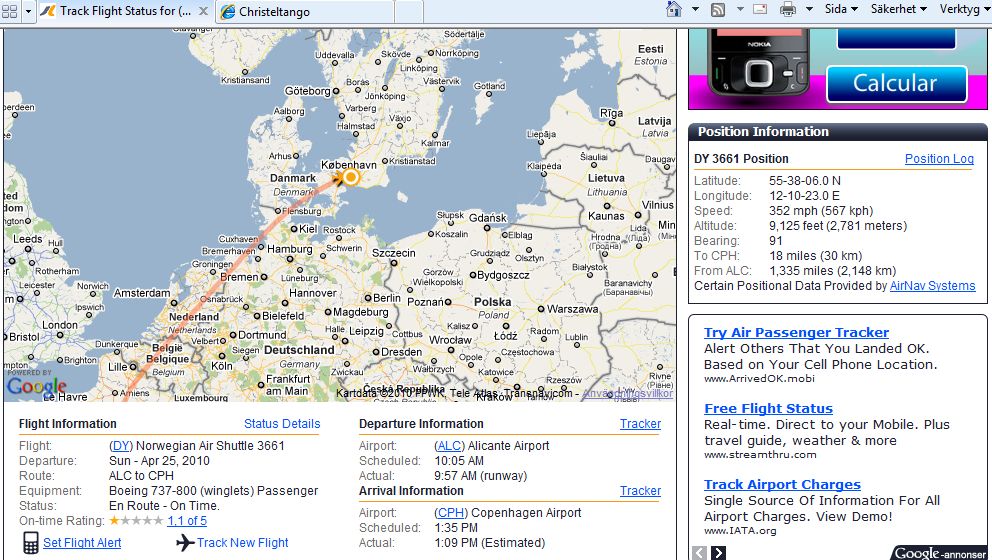
Task: Switch to the Track Flight Status tab
Action: click(x=118, y=11)
